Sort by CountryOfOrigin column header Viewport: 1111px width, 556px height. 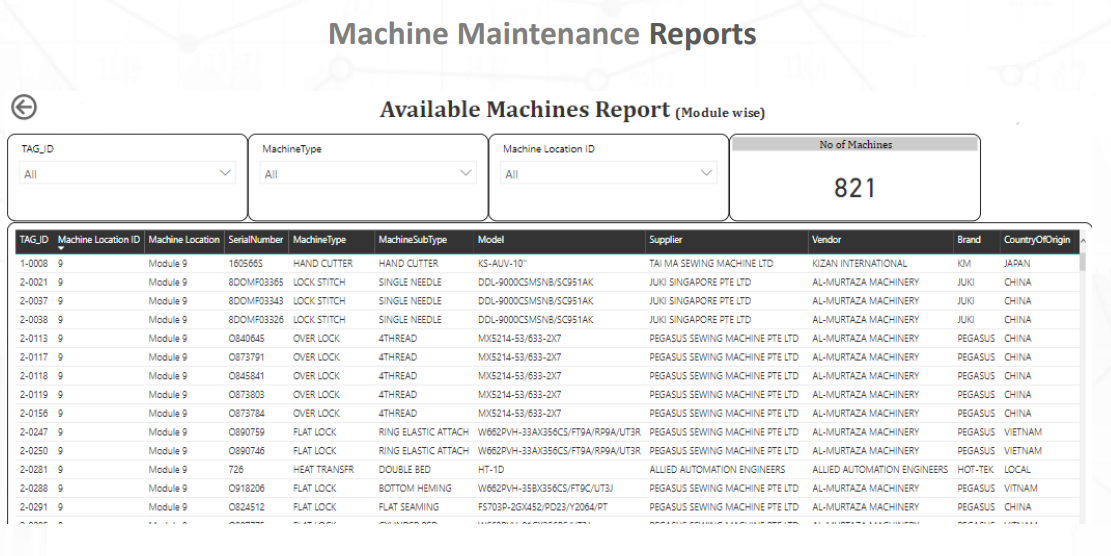pos(1036,240)
